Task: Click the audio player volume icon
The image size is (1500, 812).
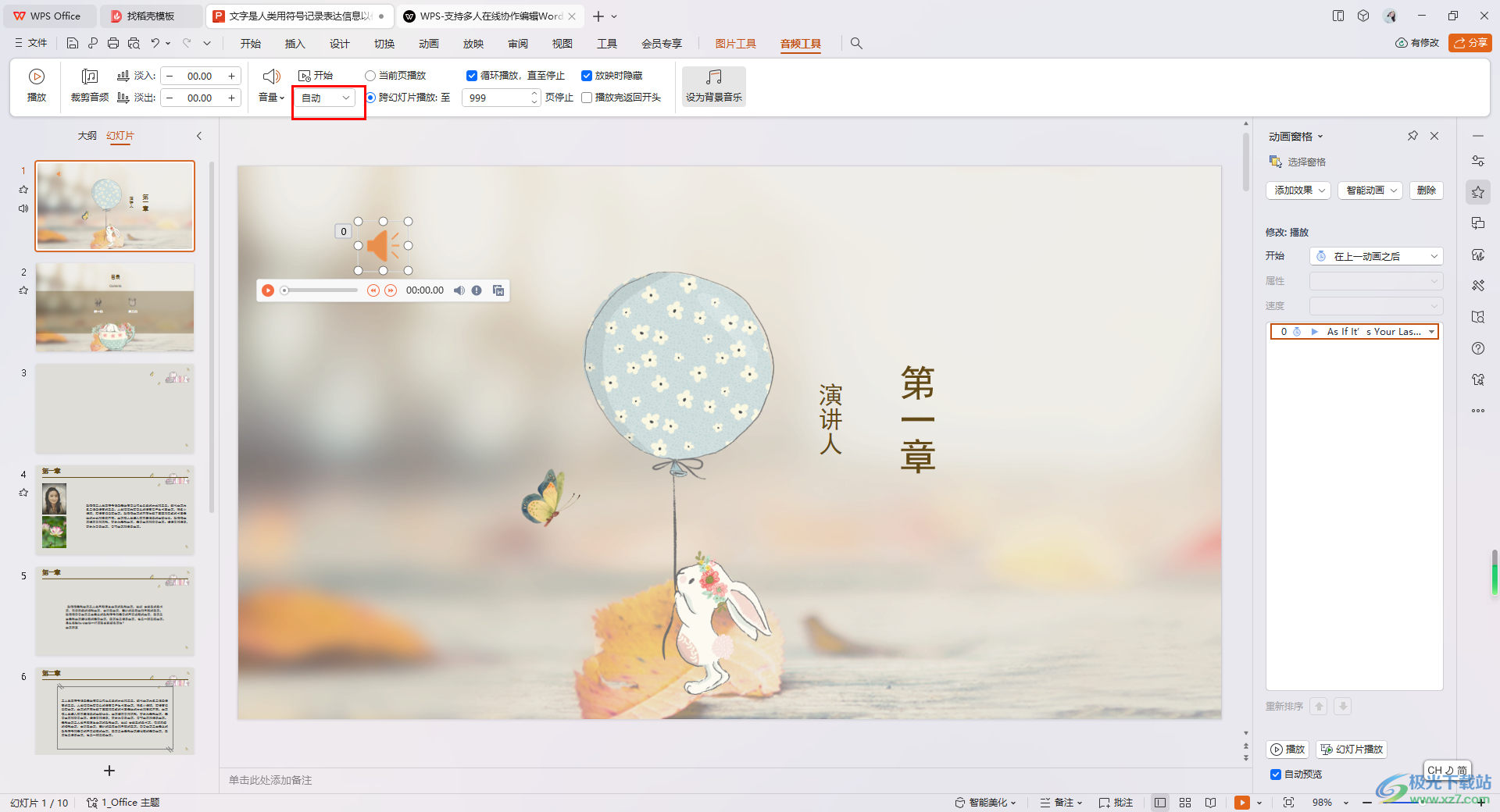Action: point(459,290)
